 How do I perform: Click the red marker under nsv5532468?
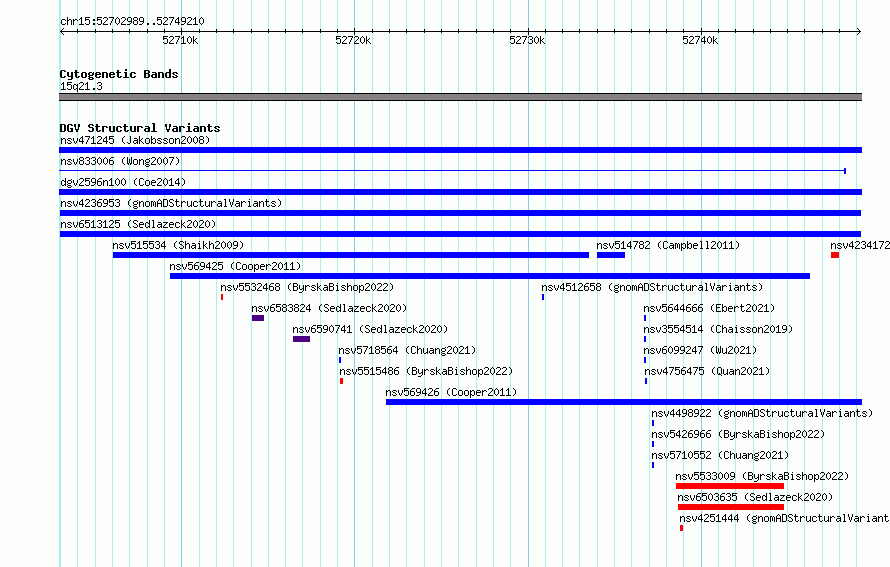click(x=222, y=297)
